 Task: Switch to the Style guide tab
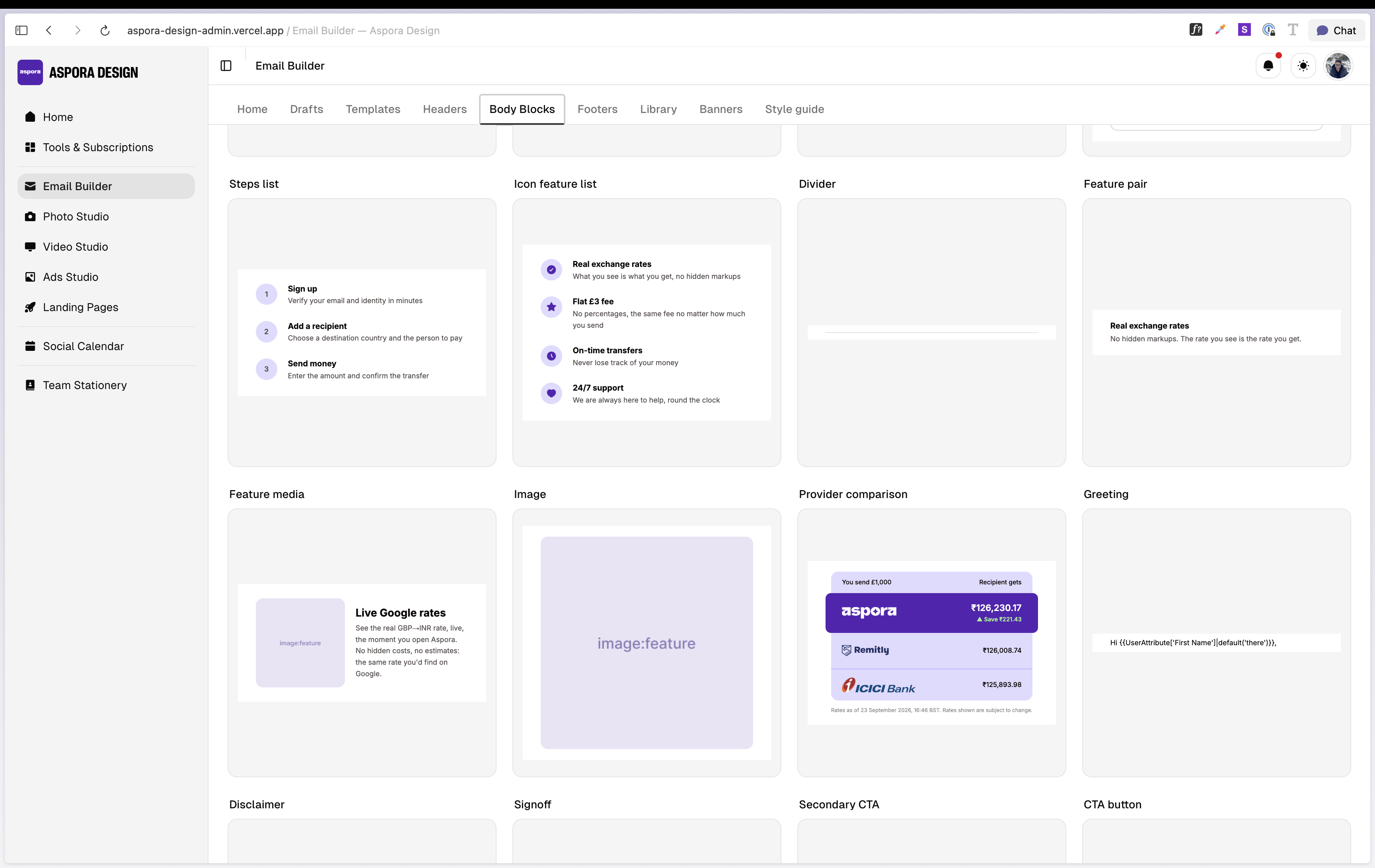pos(794,109)
